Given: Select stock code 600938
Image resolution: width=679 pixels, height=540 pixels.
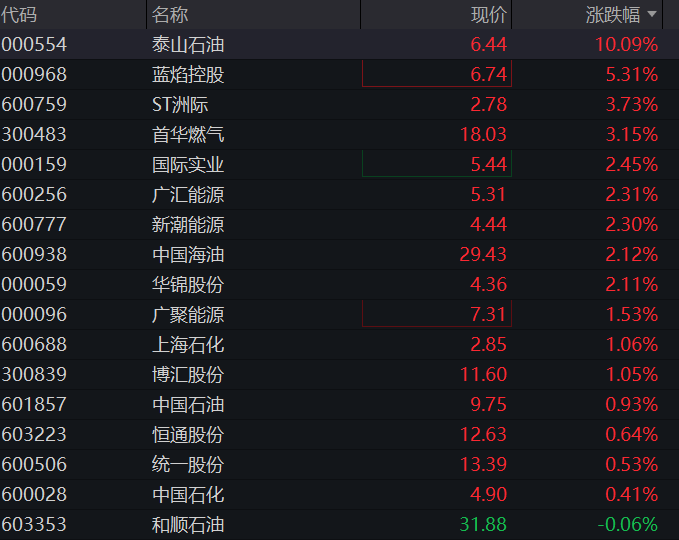Looking at the screenshot, I should pyautogui.click(x=34, y=254).
